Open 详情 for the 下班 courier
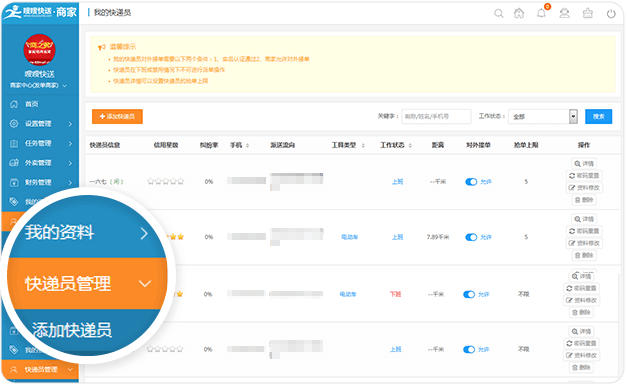Screen dimensions: 627x384 coord(581,276)
